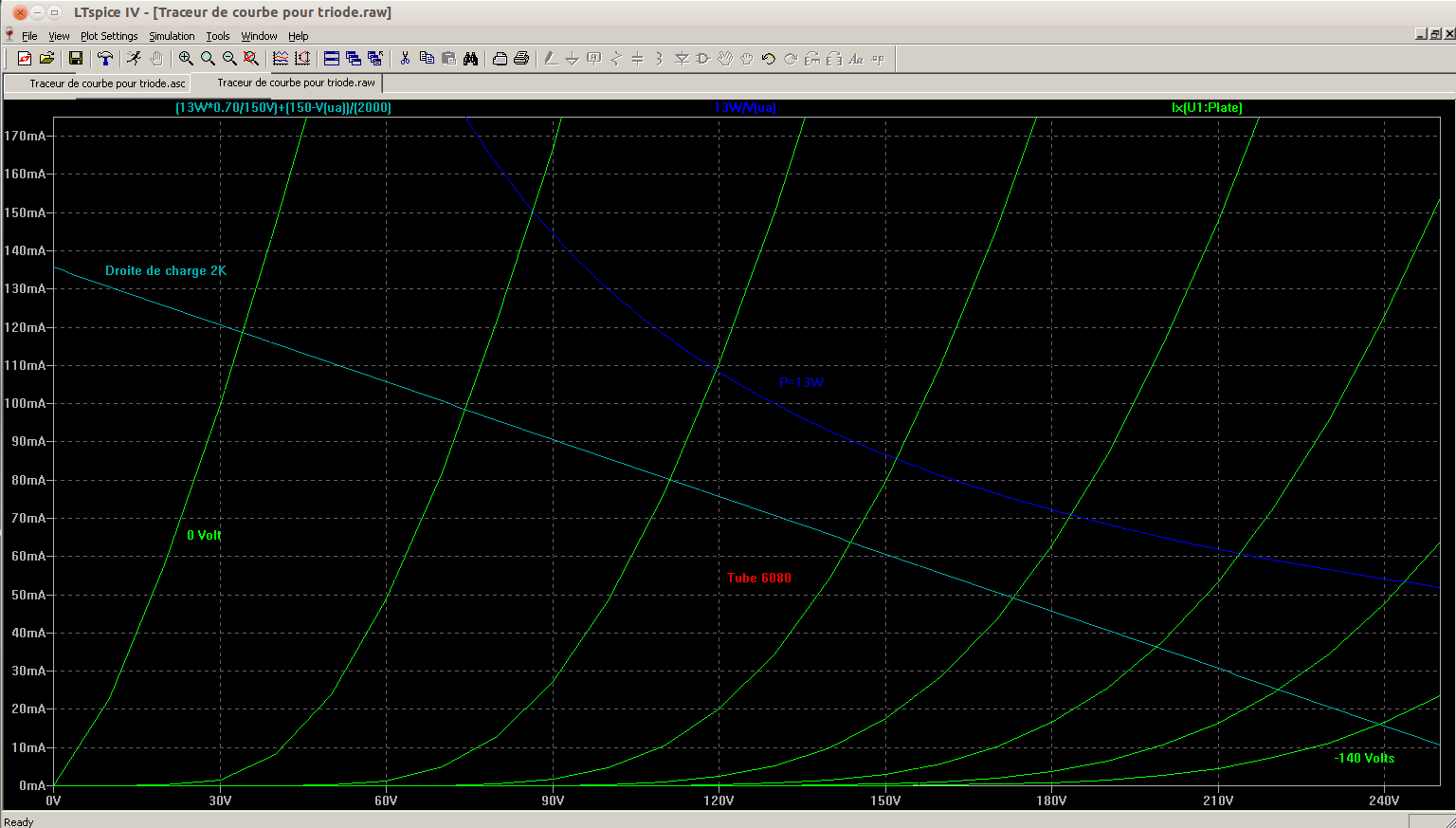The image size is (1456, 828).
Task: Print with the printer icon
Action: [x=521, y=59]
